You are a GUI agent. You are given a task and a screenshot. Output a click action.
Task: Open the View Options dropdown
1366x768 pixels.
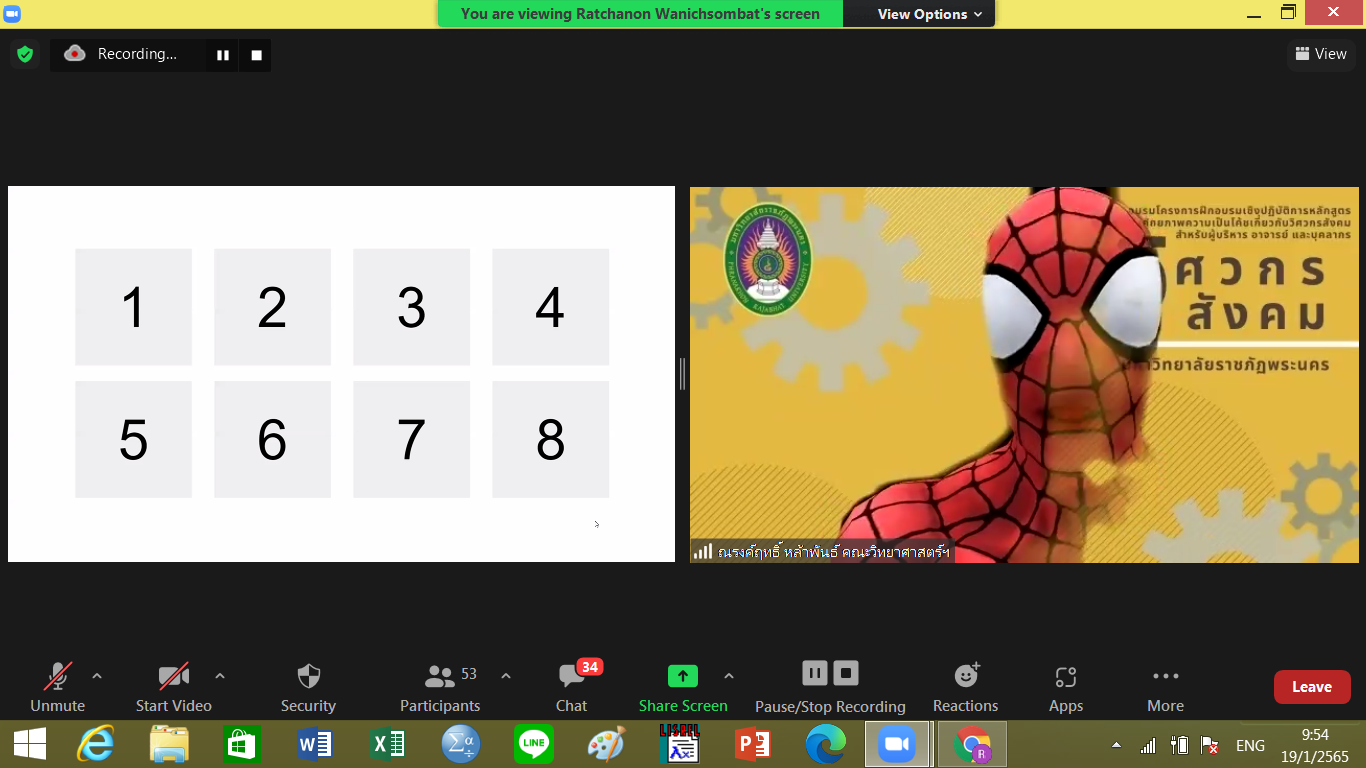930,14
